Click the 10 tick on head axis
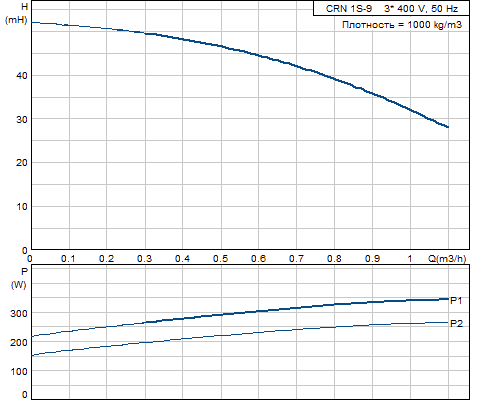Image resolution: width=500 pixels, height=400 pixels. [22, 206]
